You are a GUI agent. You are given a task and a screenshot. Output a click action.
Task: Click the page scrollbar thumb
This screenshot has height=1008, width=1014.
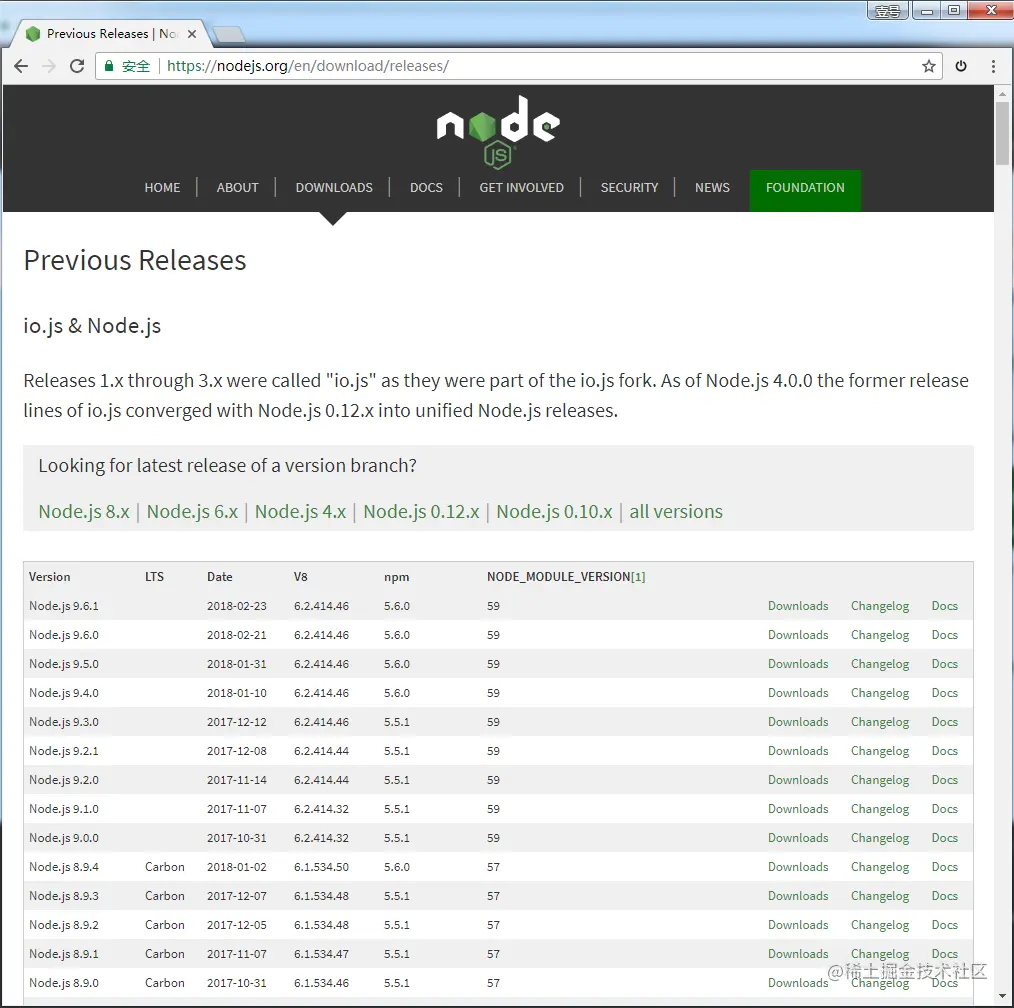coord(1002,133)
